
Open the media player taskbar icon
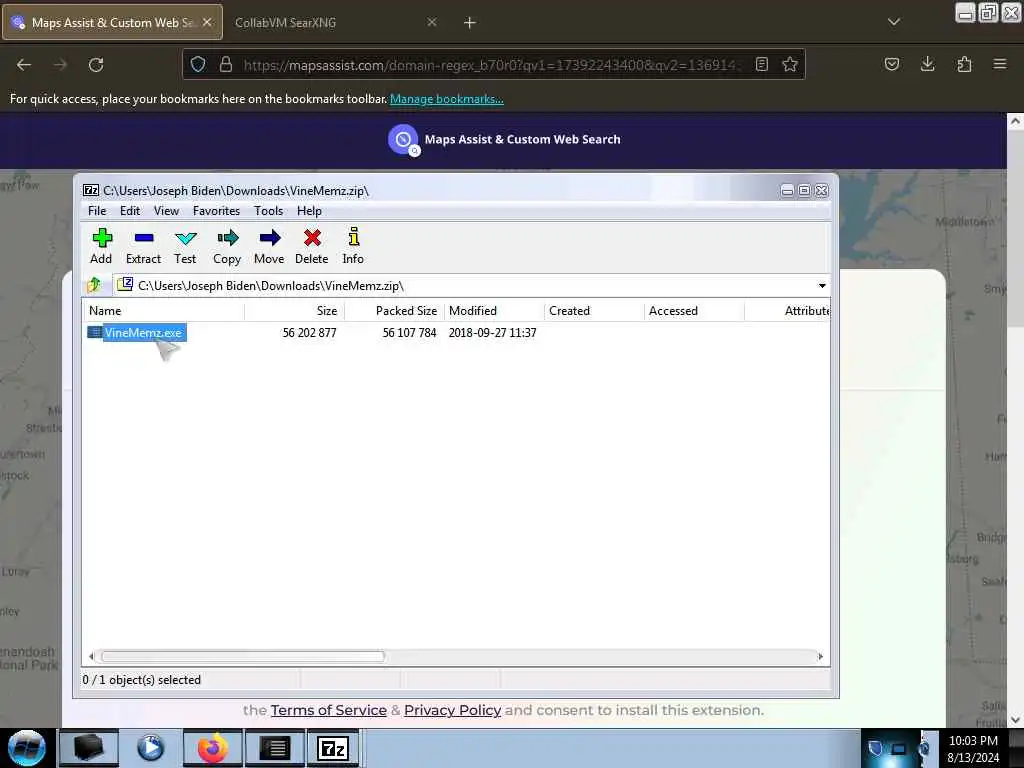[x=150, y=748]
